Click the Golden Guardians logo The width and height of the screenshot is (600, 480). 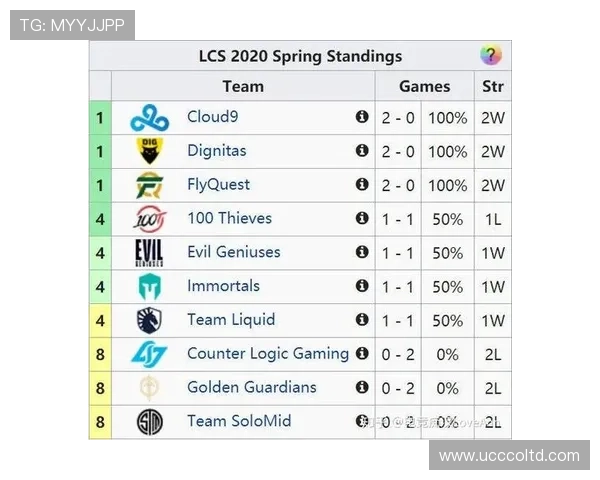(149, 388)
